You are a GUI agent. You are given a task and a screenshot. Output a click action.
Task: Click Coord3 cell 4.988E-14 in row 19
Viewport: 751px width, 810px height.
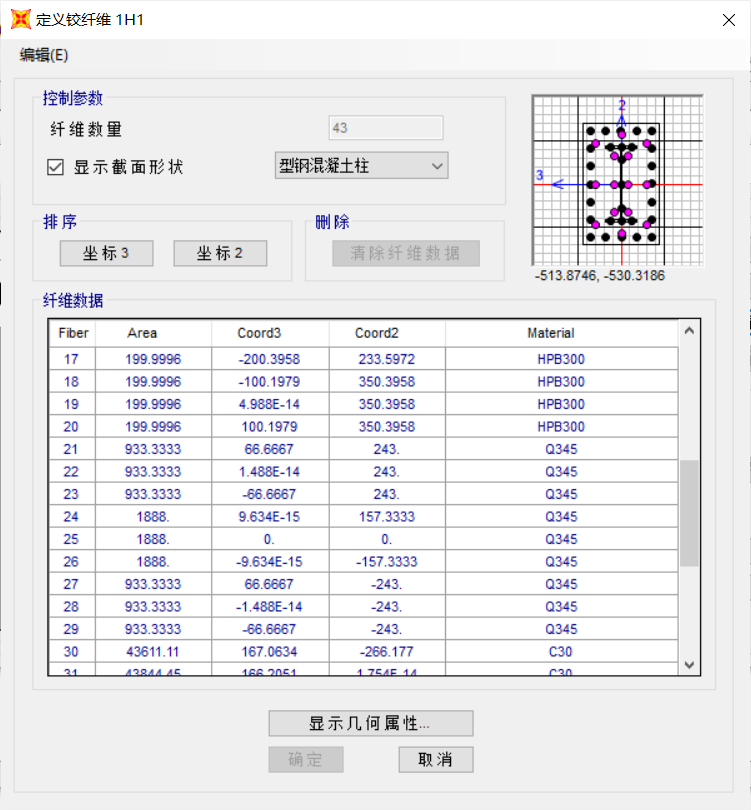(x=270, y=404)
